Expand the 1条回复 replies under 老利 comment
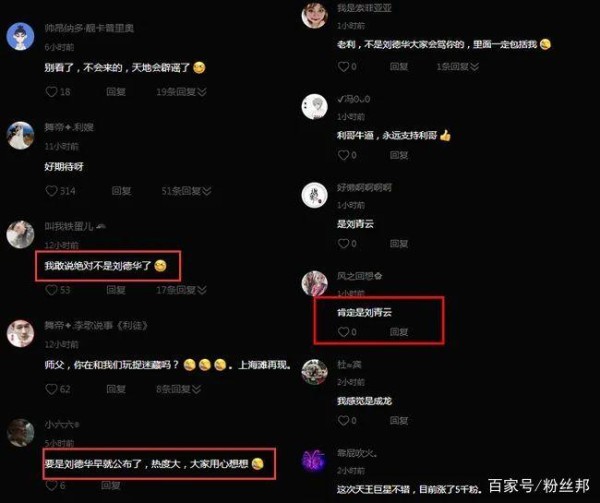 click(458, 67)
